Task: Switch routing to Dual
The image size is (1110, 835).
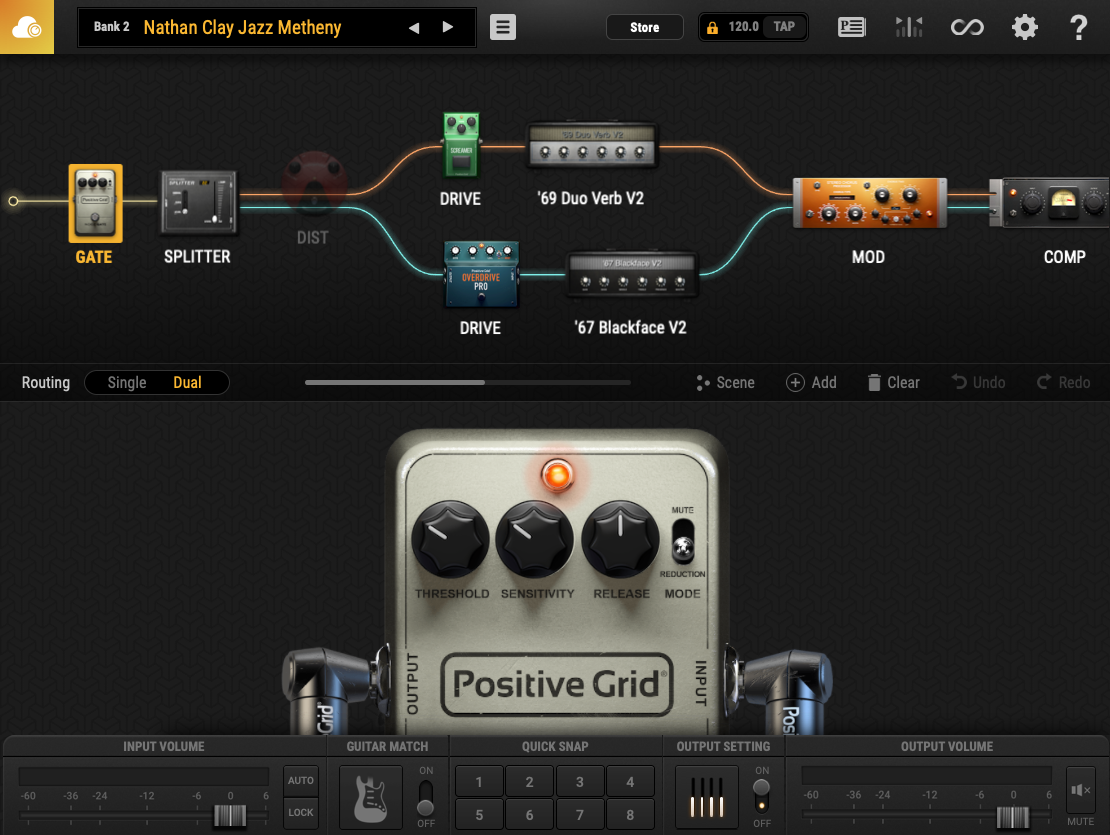Action: (x=188, y=383)
